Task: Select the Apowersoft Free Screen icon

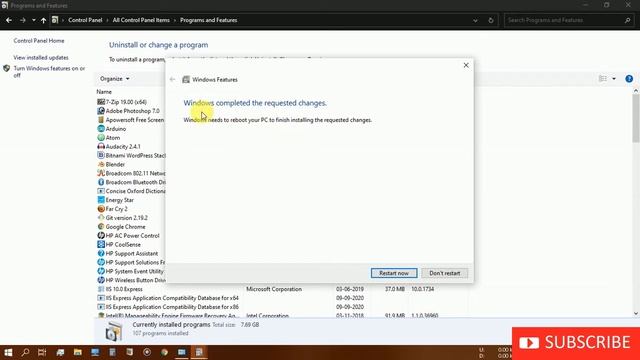Action: 101,120
